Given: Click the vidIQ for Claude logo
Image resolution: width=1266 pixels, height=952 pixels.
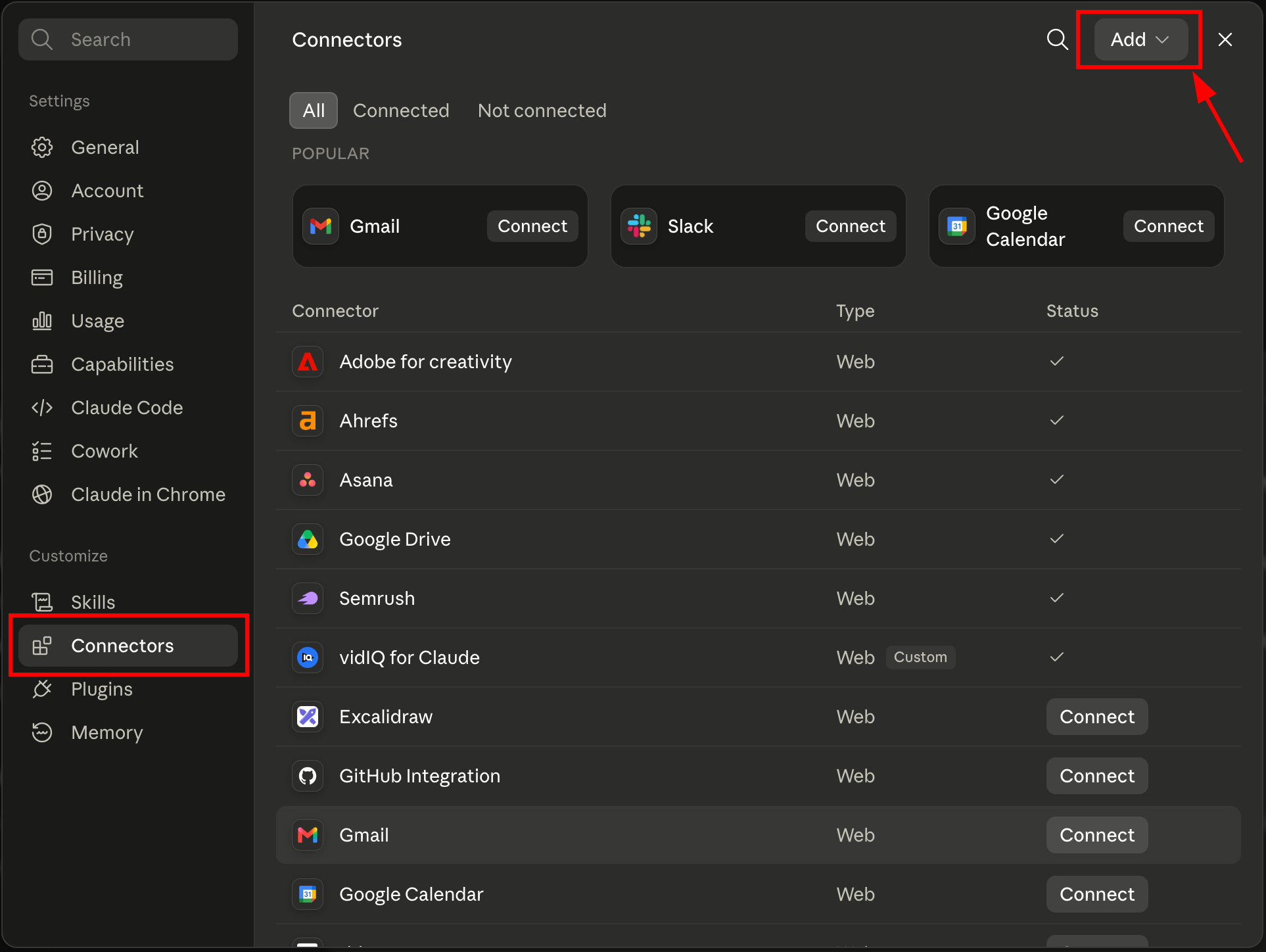Looking at the screenshot, I should tap(308, 657).
